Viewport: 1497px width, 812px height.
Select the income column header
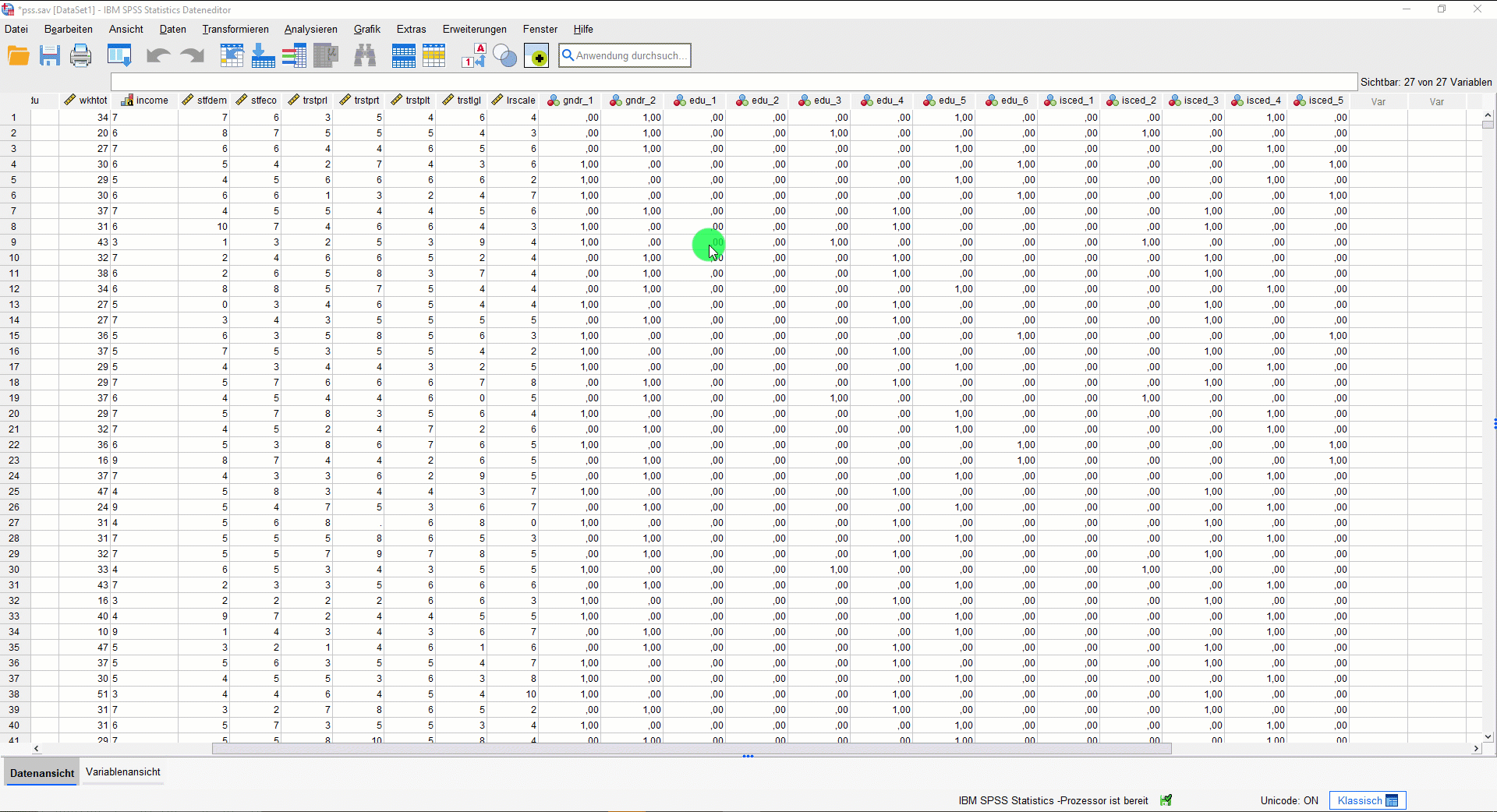coord(145,101)
